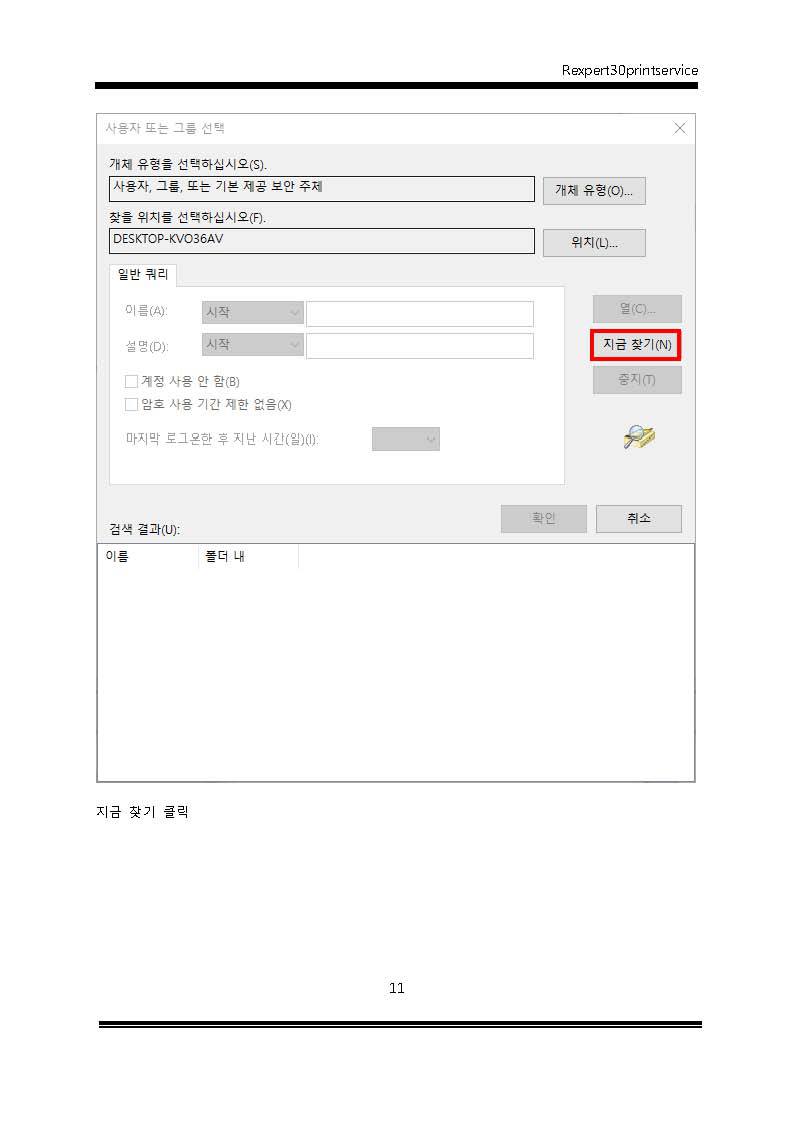Click the 폴더 내 column header

248,556
